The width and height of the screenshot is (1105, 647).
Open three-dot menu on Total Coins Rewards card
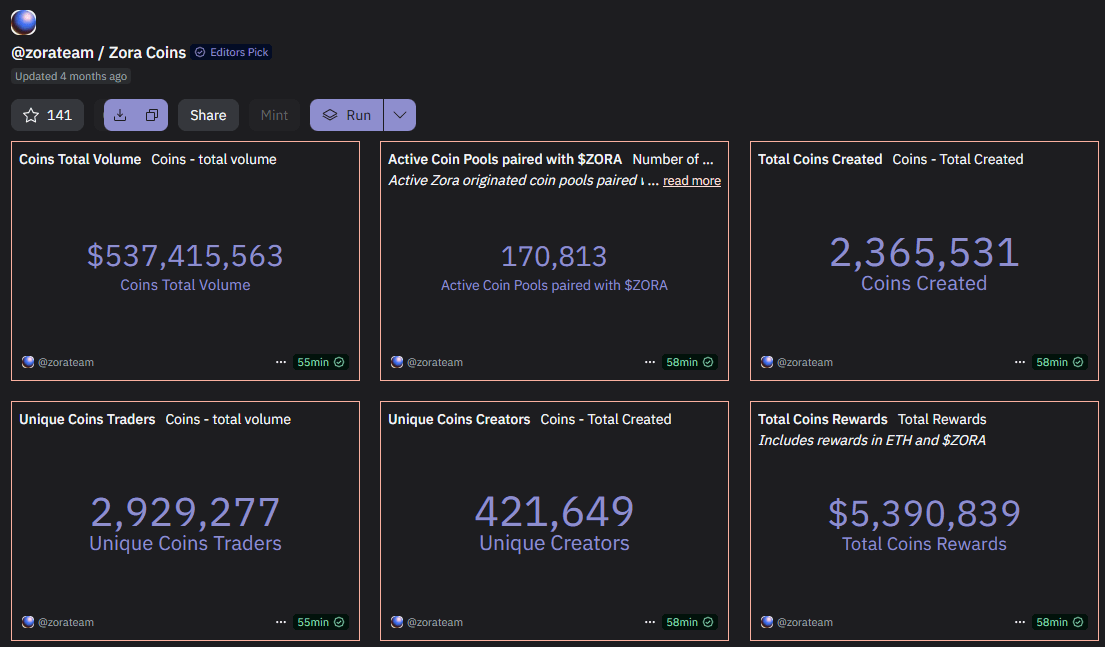pyautogui.click(x=1020, y=622)
